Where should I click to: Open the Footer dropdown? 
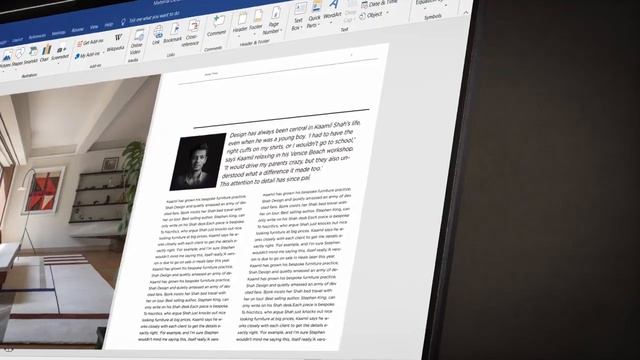click(x=256, y=22)
